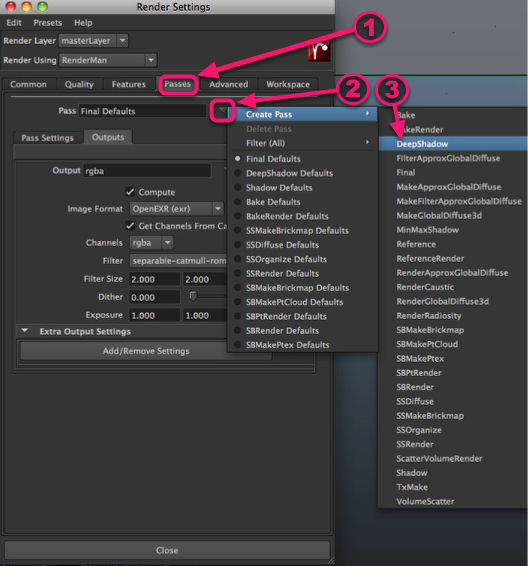Toggle Get Channels From Camera checkbox
Image resolution: width=528 pixels, height=566 pixels.
tap(130, 226)
